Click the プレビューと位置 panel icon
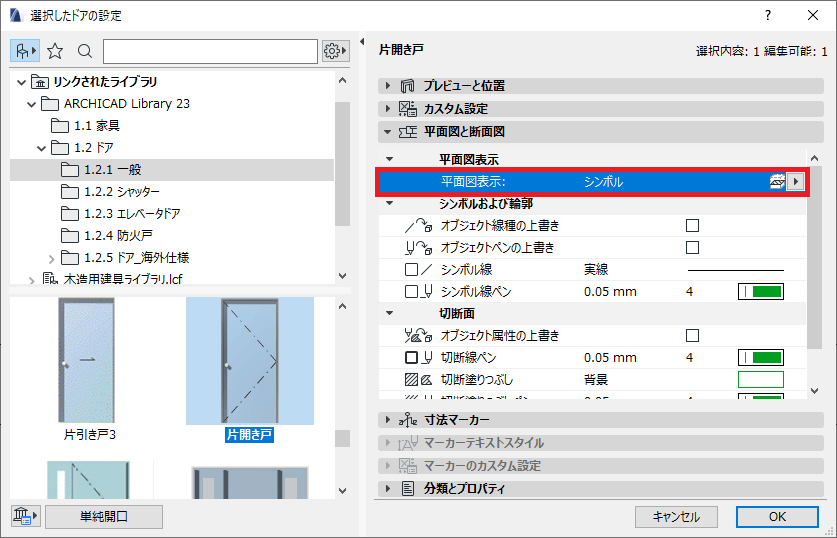The image size is (837, 538). click(408, 85)
